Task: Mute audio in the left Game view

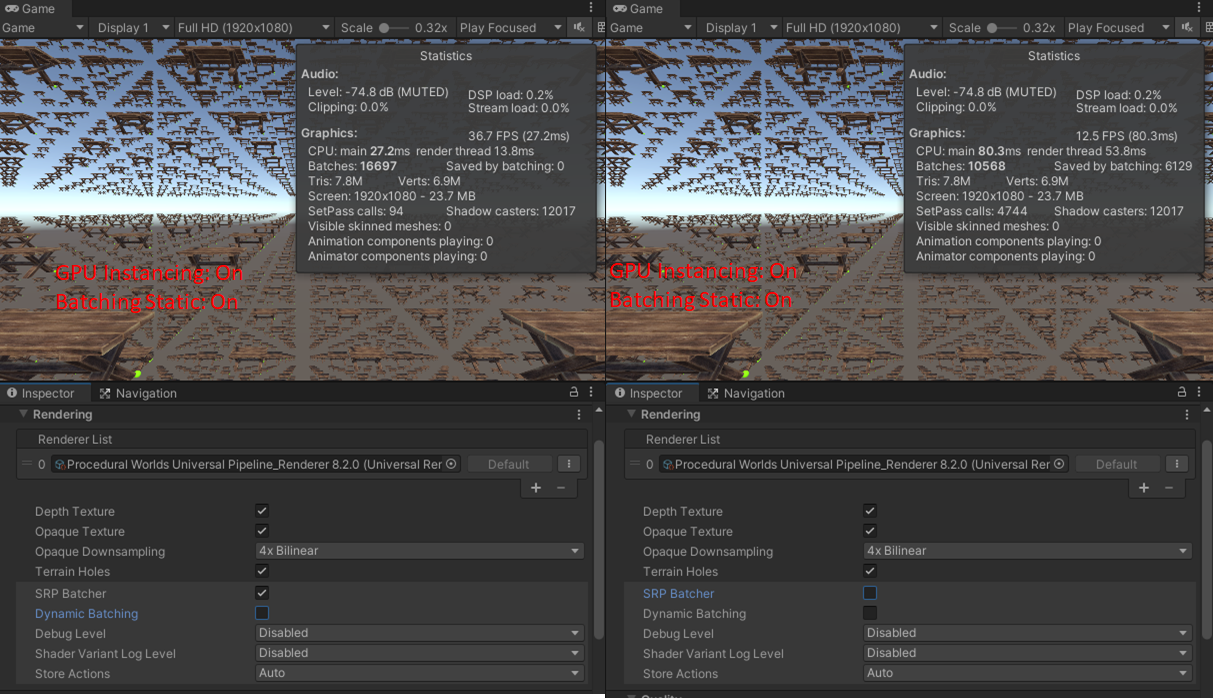Action: point(579,27)
